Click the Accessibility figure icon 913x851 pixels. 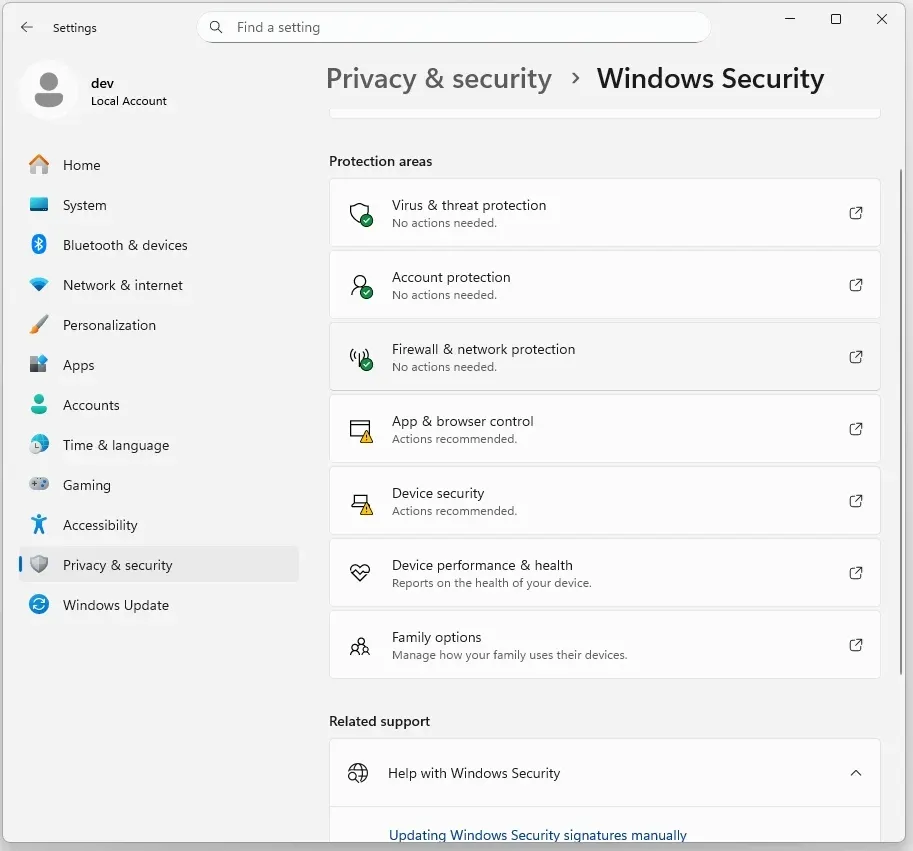(39, 524)
